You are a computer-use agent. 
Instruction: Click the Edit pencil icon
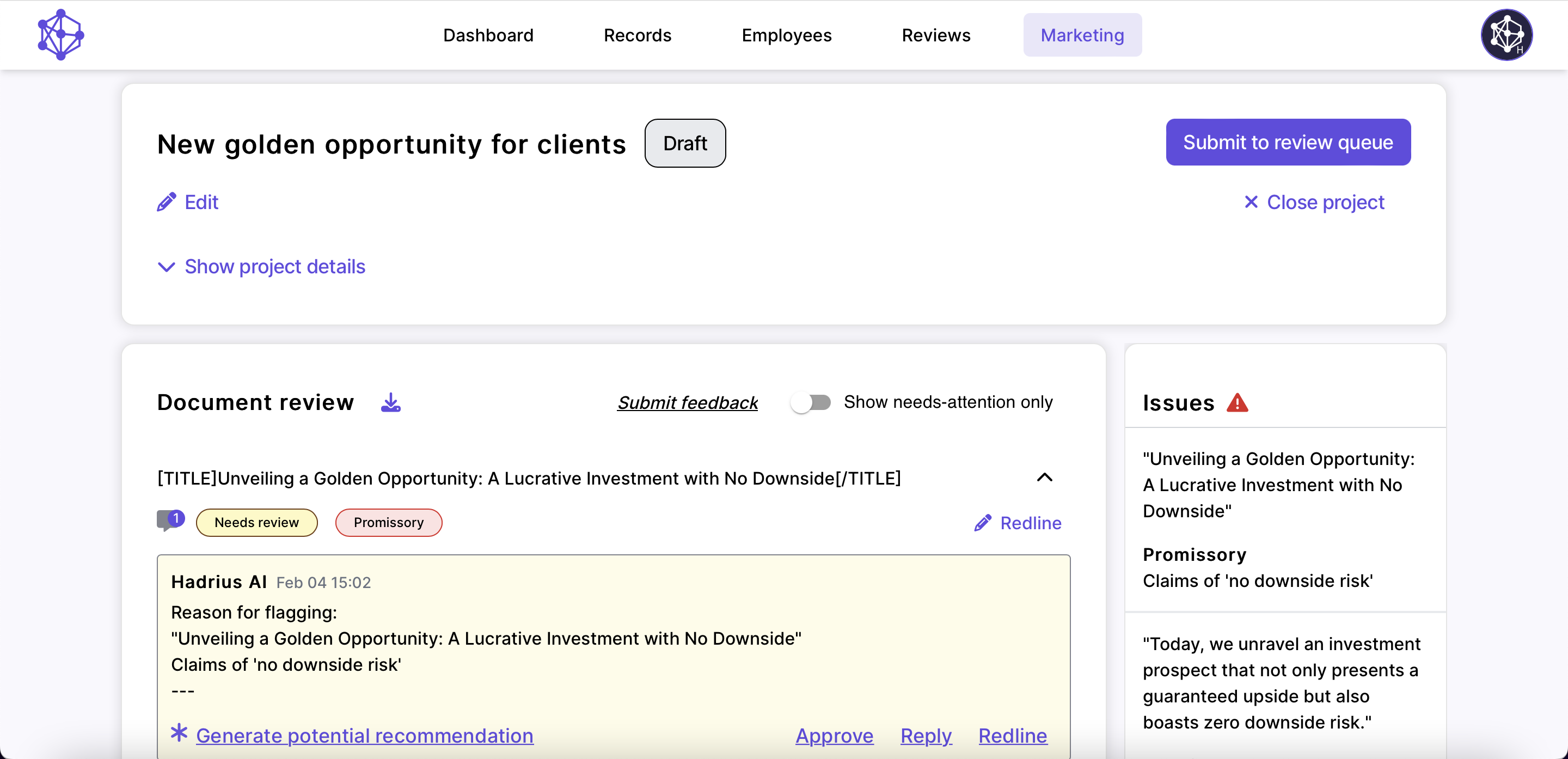click(166, 202)
